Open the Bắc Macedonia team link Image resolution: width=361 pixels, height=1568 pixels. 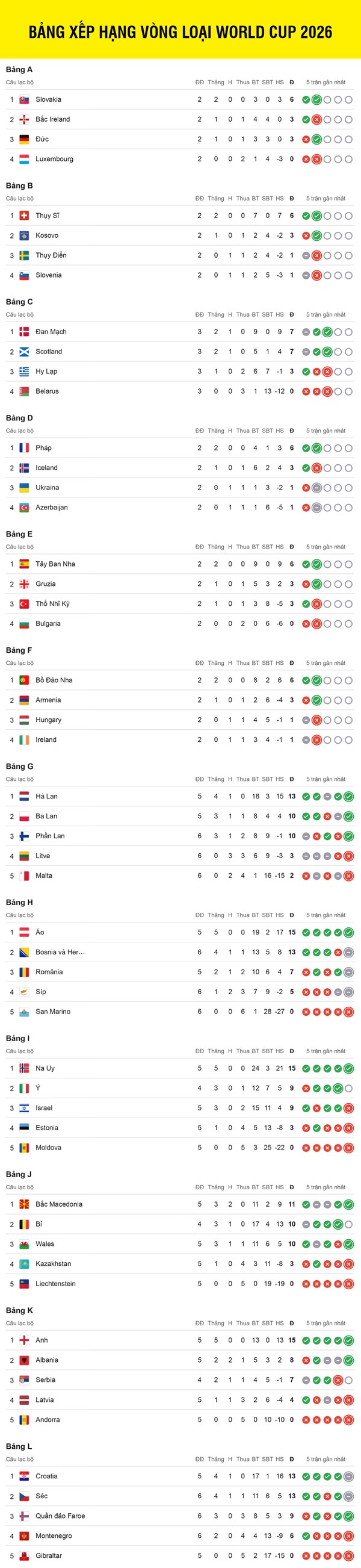click(x=58, y=1205)
